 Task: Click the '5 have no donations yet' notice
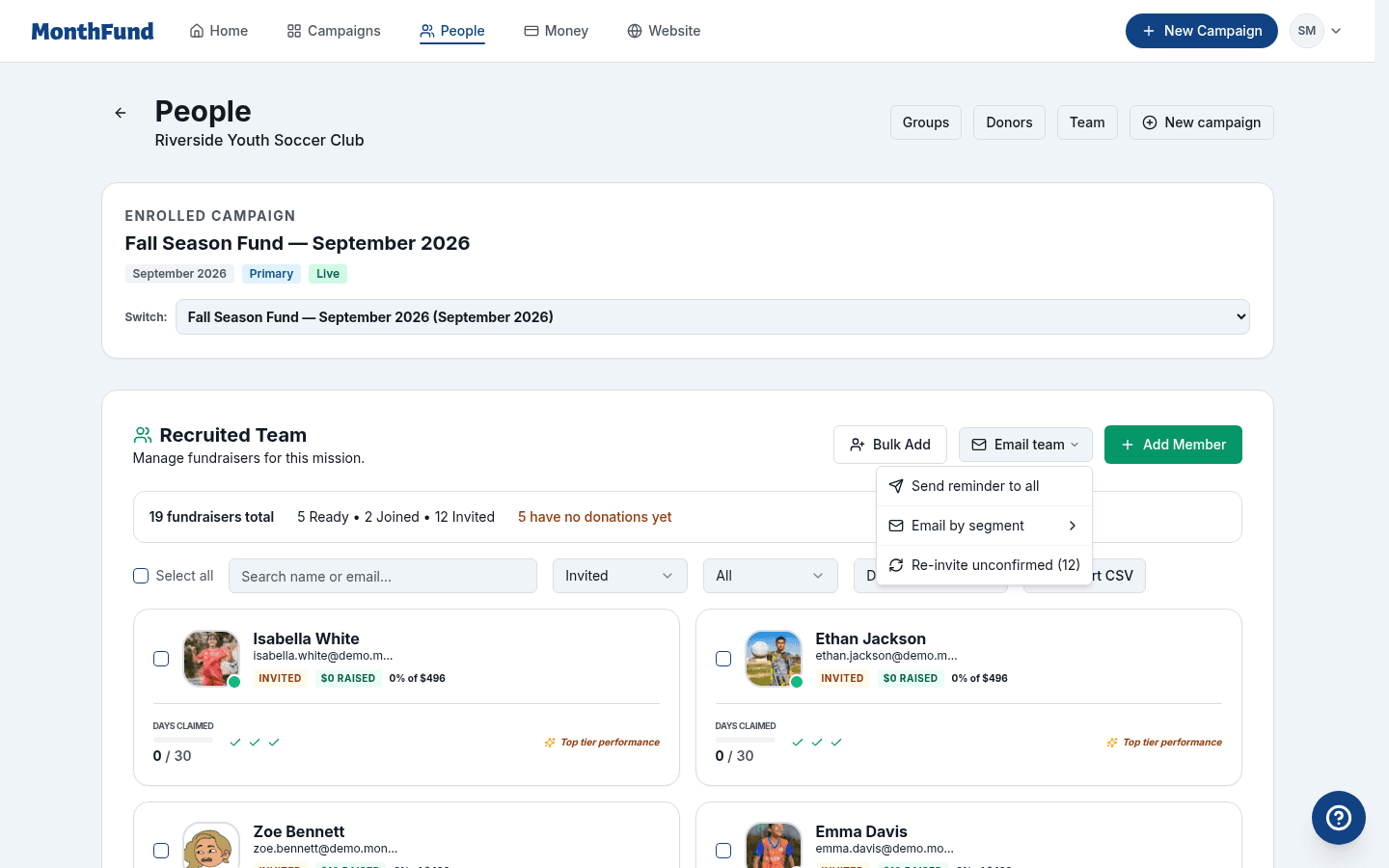595,517
